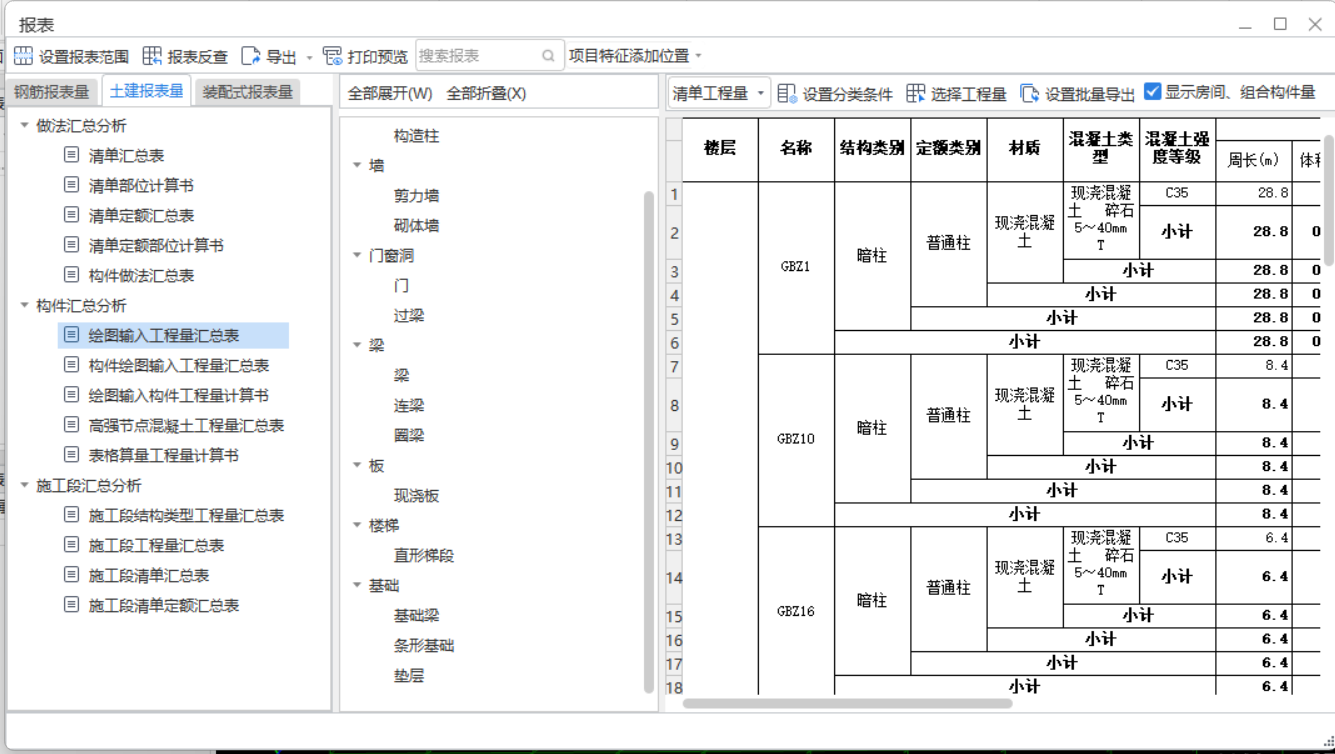This screenshot has height=754, width=1335.
Task: Click the report icon beside 绘图输入构件工程量计算书
Action: [x=71, y=395]
